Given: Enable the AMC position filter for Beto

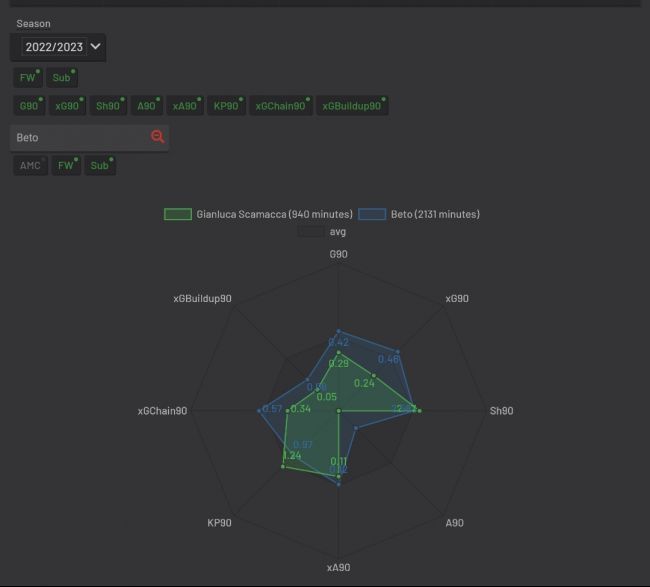Looking at the screenshot, I should pyautogui.click(x=30, y=165).
